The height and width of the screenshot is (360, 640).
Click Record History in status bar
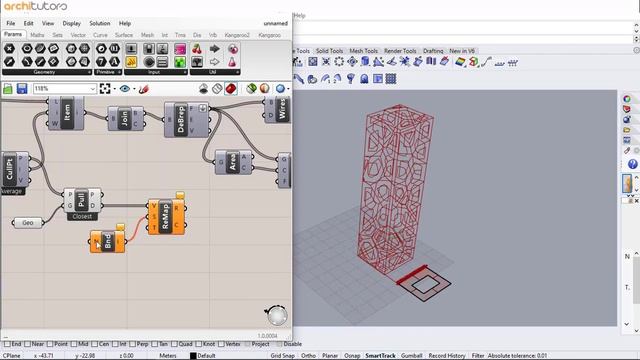tap(447, 356)
